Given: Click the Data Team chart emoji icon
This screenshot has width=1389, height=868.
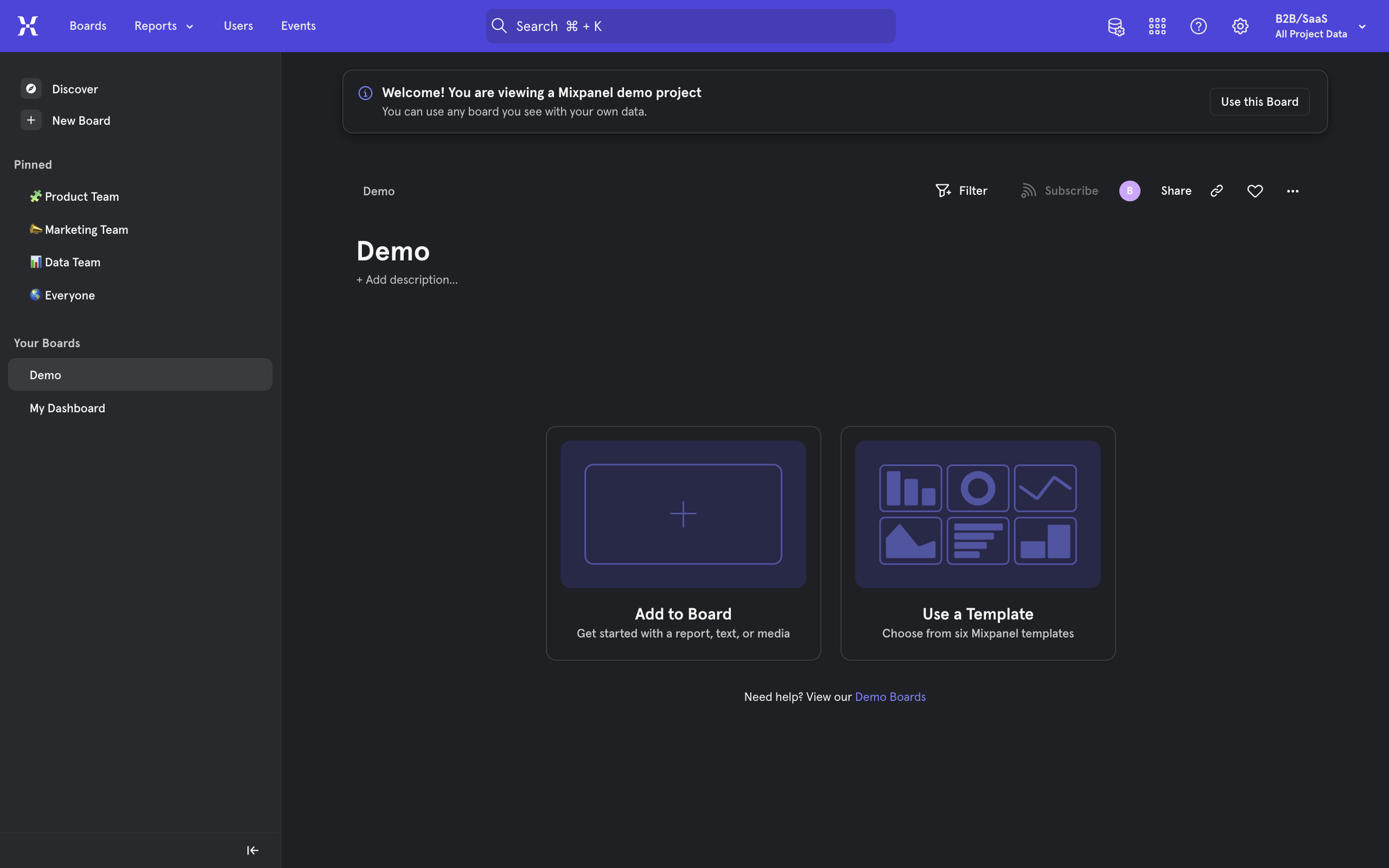Looking at the screenshot, I should click(x=36, y=262).
